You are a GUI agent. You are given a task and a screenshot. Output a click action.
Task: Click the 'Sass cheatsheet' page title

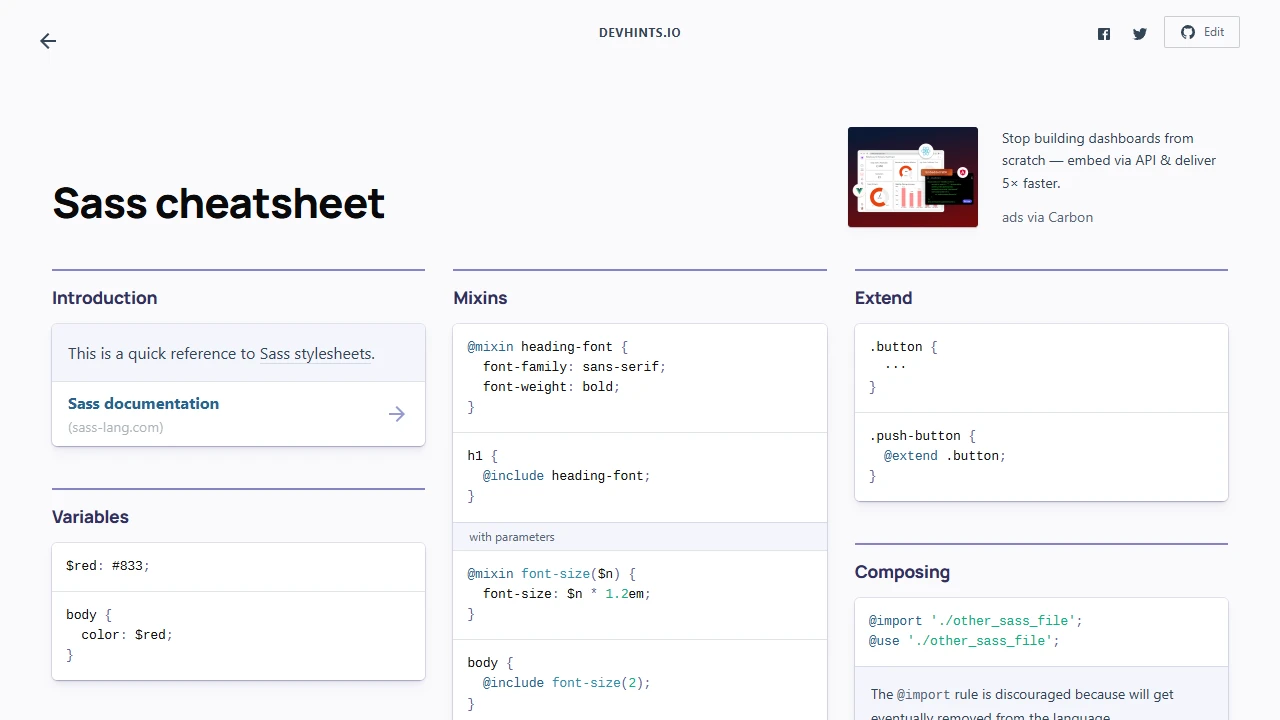click(x=218, y=204)
